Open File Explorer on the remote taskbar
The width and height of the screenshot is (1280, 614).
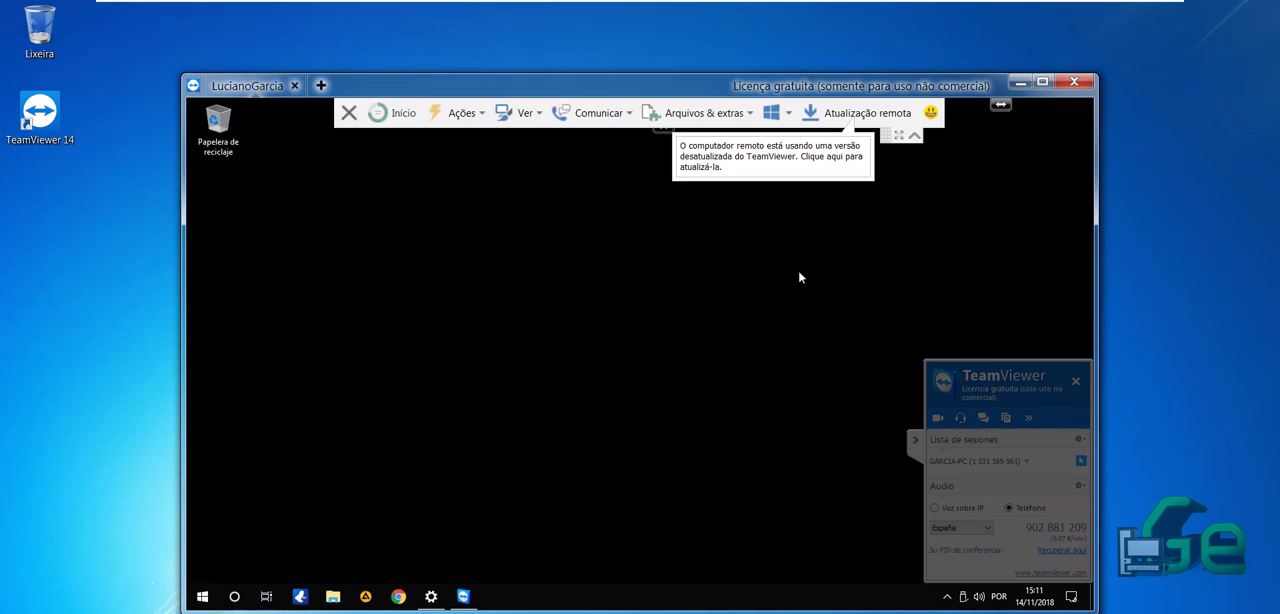(333, 597)
